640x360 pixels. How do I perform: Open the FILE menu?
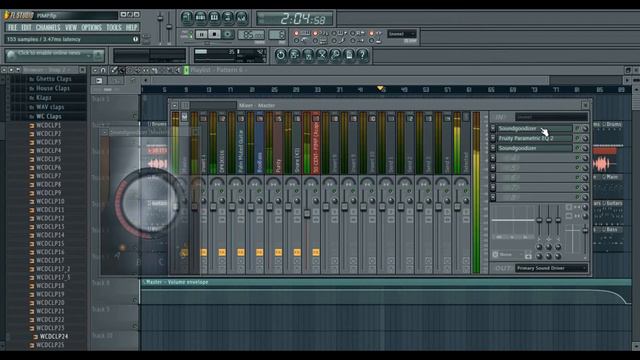pyautogui.click(x=13, y=27)
